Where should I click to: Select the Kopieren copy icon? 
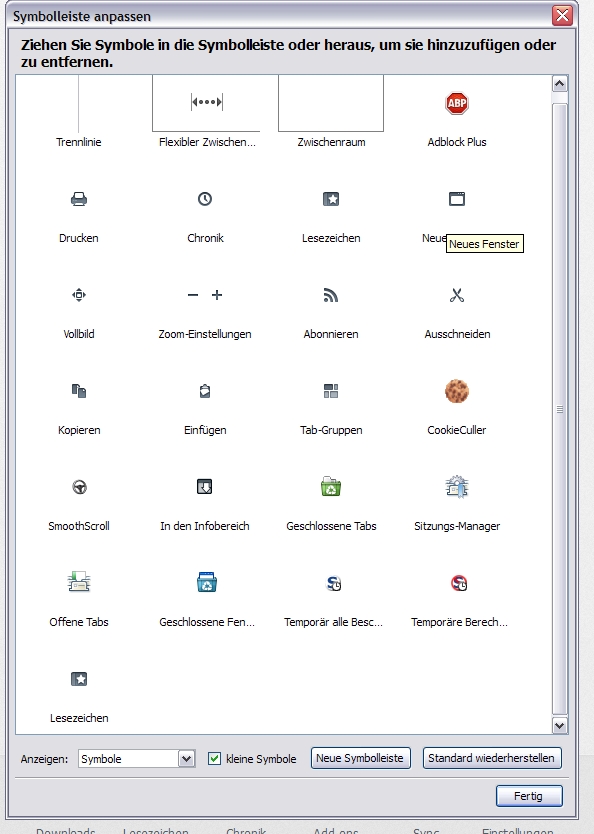(79, 391)
